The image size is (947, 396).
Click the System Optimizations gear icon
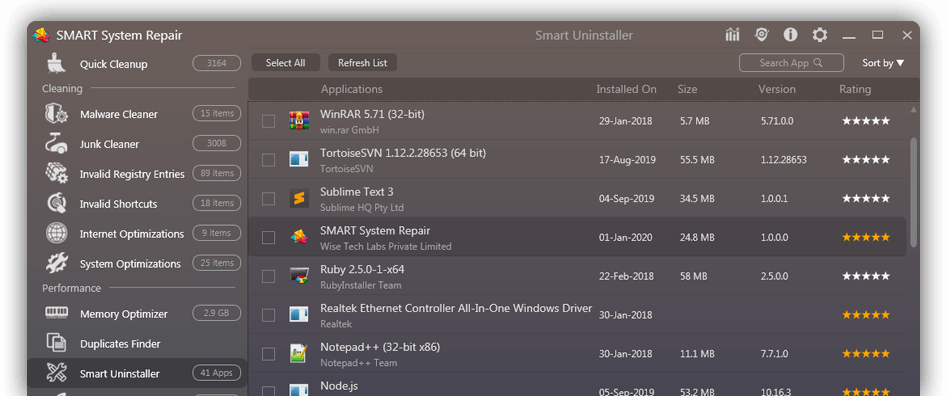(x=57, y=263)
